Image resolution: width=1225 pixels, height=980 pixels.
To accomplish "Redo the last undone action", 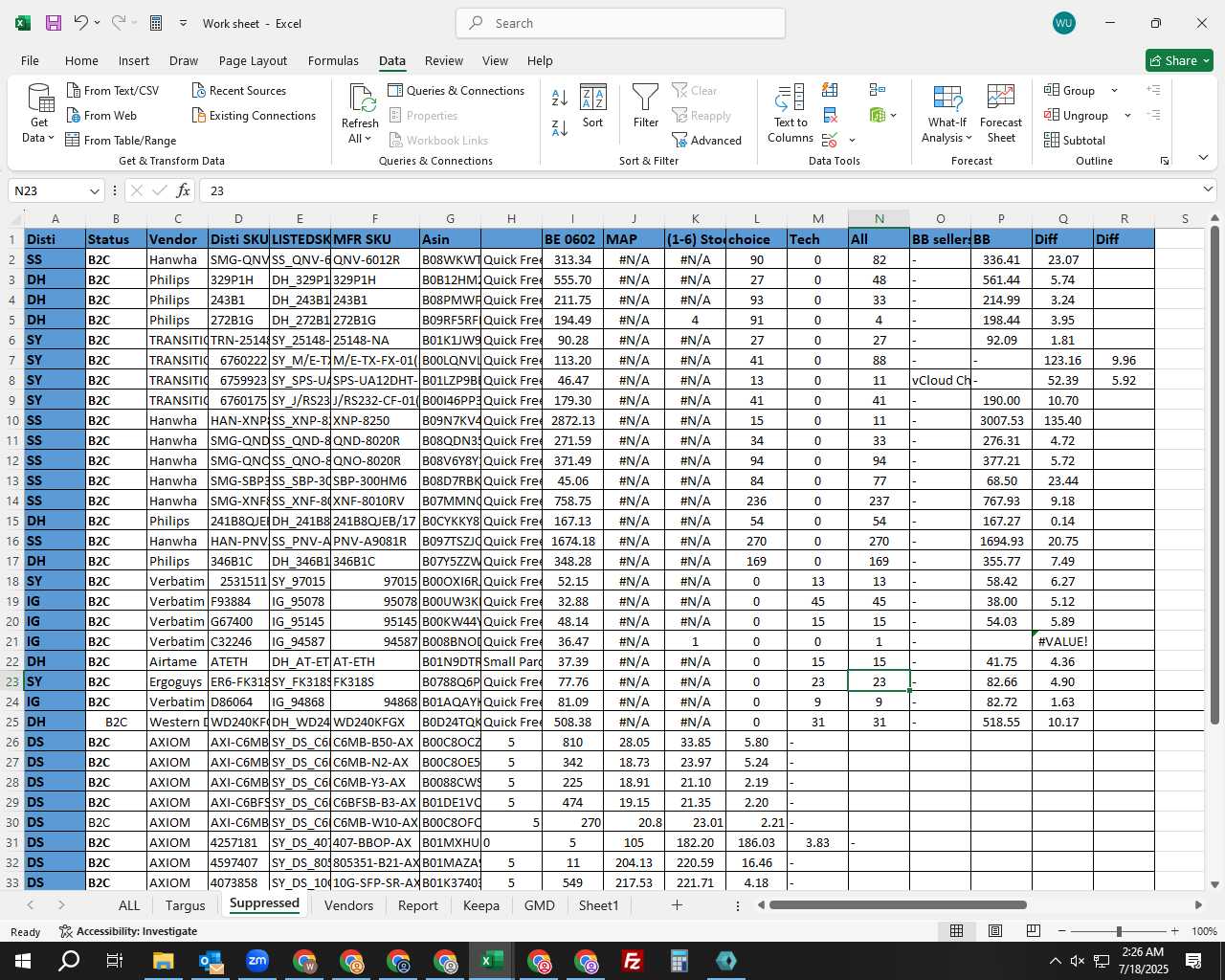I will tap(118, 23).
